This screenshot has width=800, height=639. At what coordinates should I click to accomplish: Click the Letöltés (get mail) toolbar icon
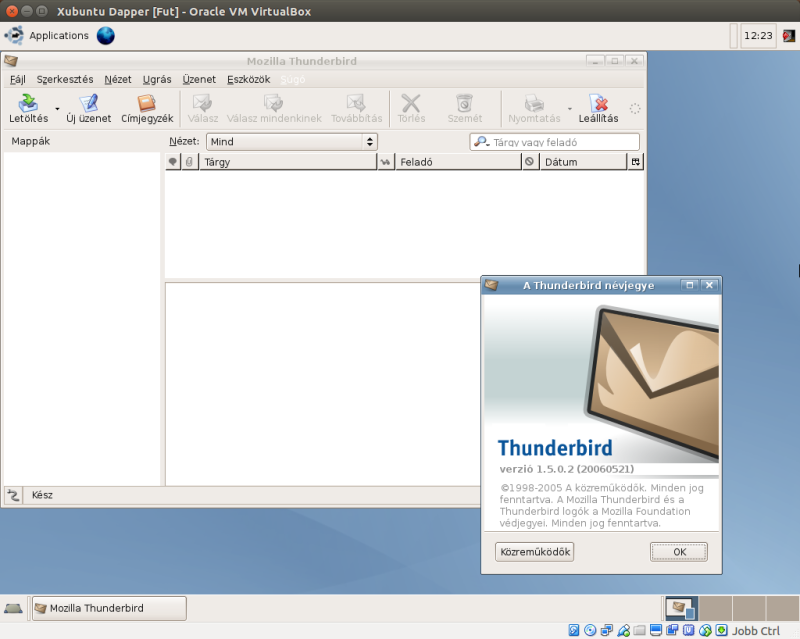(x=29, y=108)
